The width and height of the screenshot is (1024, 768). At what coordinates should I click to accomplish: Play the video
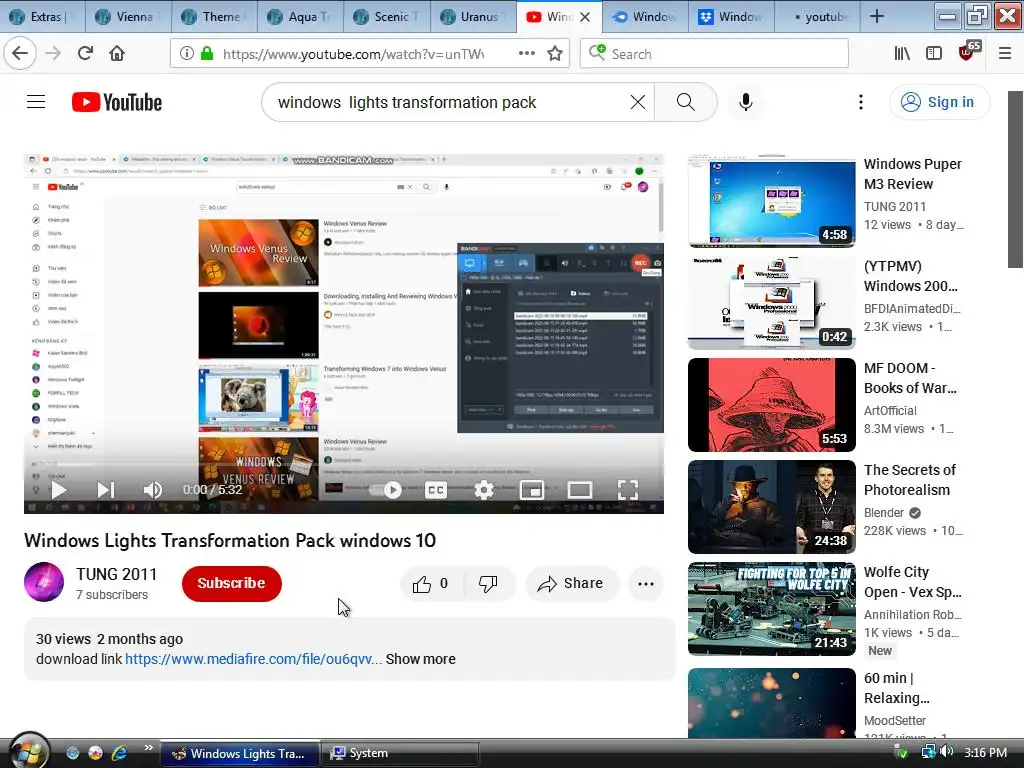59,490
